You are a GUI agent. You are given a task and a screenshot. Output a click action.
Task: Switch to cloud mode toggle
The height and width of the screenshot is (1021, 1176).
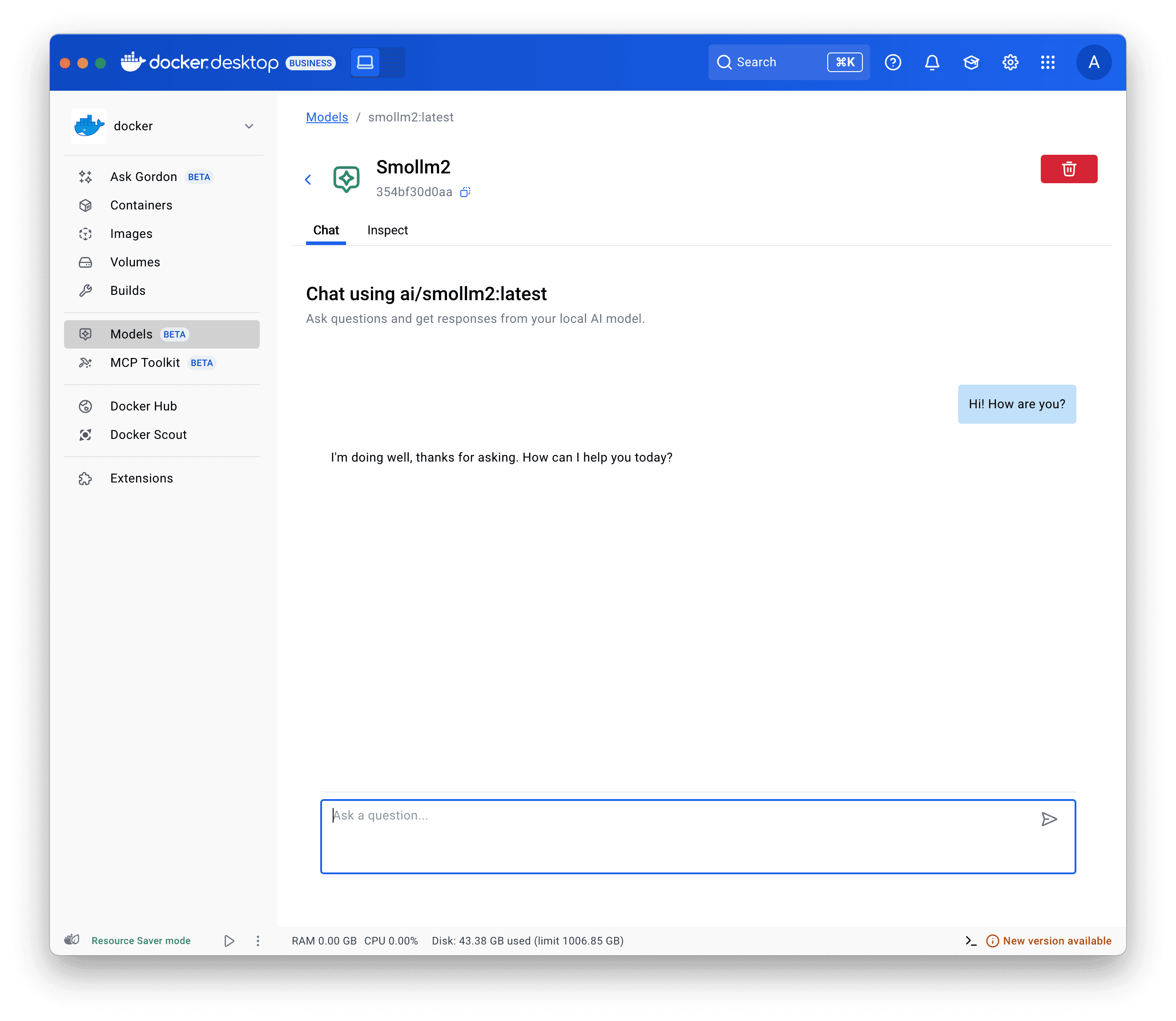(x=393, y=63)
